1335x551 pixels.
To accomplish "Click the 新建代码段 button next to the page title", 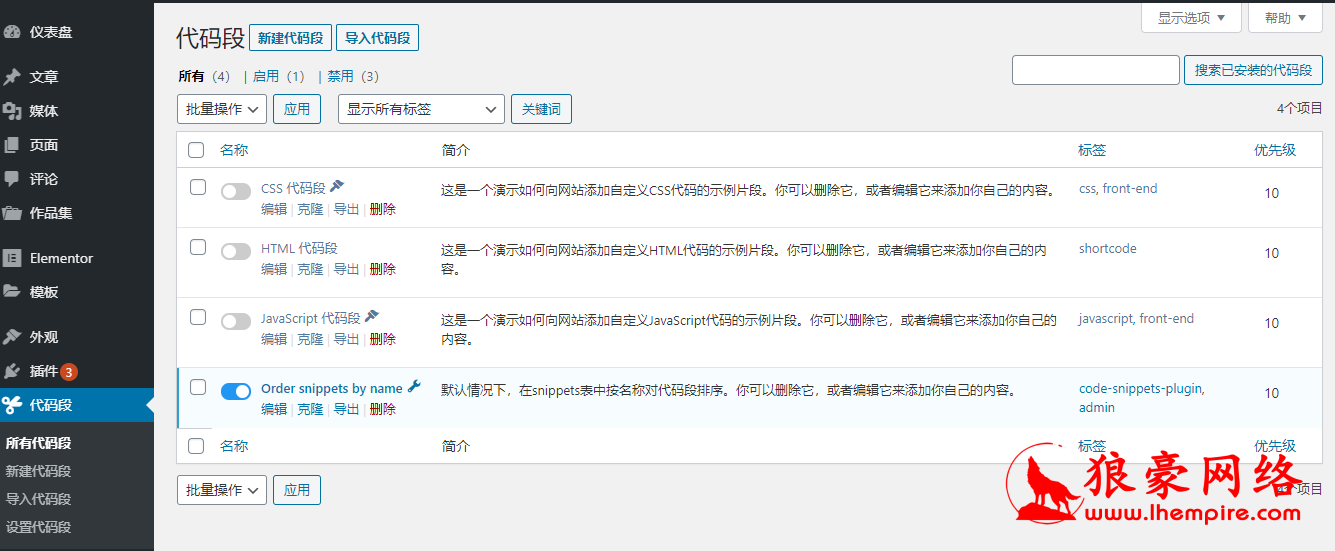I will click(x=290, y=38).
